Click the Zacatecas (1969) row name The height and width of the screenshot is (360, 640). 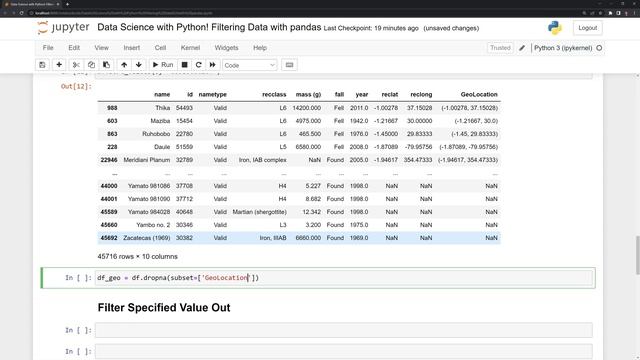click(x=147, y=238)
